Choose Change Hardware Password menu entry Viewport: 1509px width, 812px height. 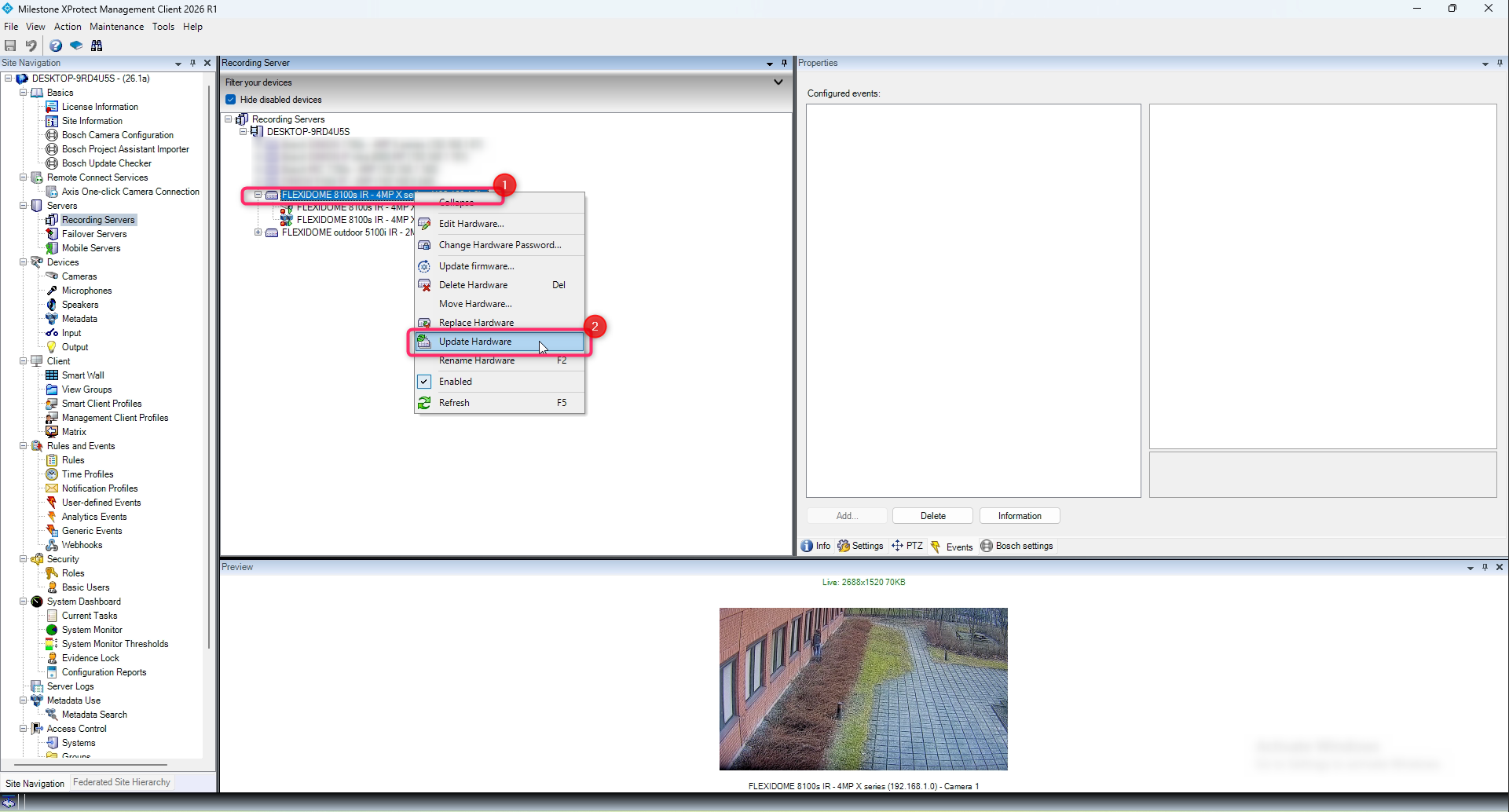[x=500, y=245]
